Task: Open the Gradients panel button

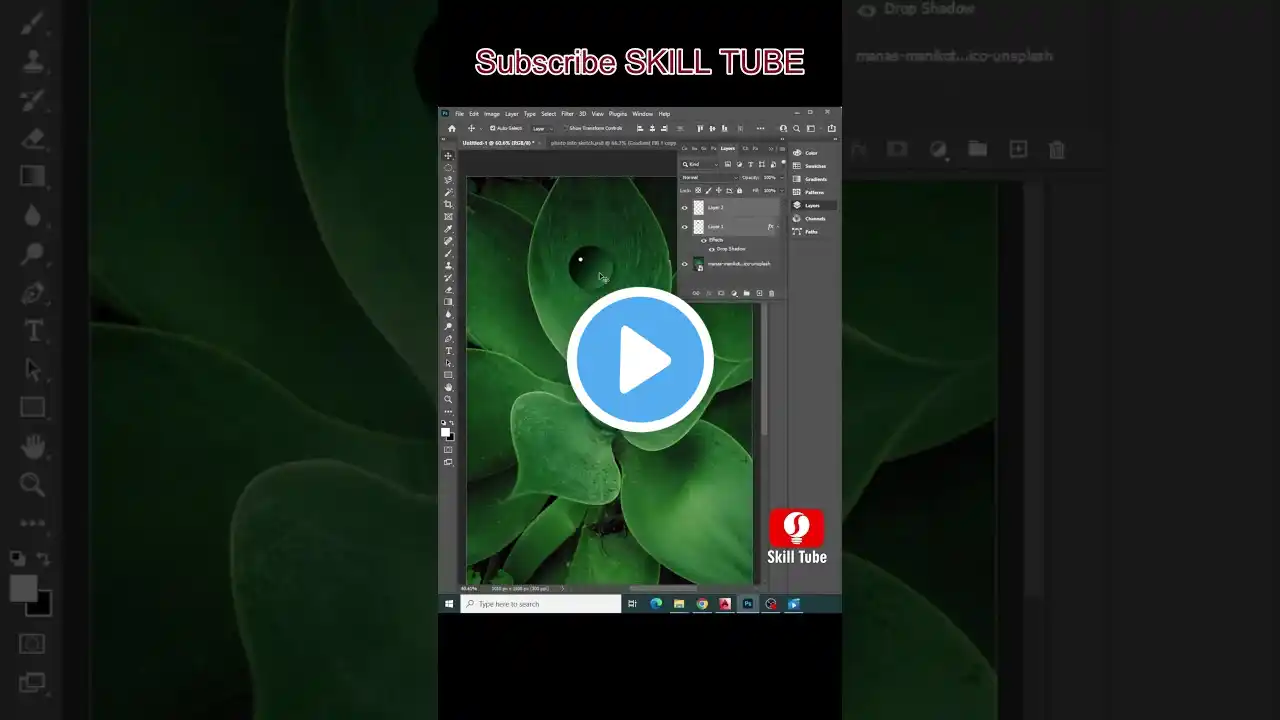Action: [813, 179]
